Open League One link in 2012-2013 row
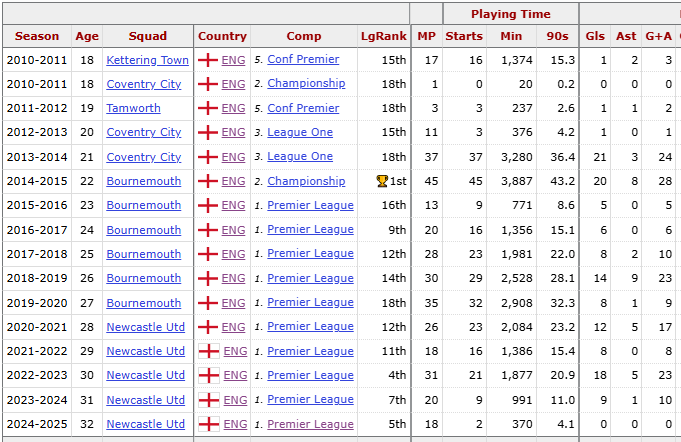Viewport: 681px width, 442px height. tap(300, 132)
